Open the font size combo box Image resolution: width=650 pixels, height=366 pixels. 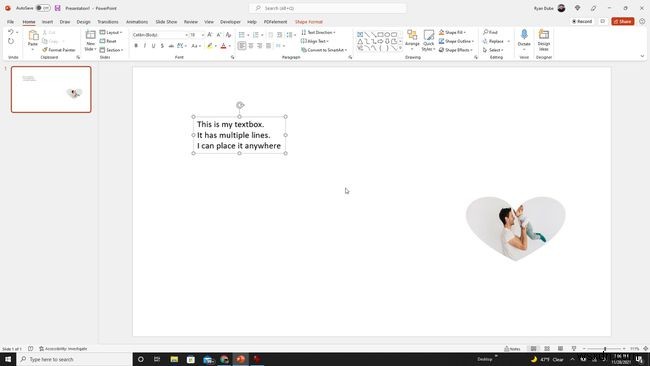pos(197,35)
